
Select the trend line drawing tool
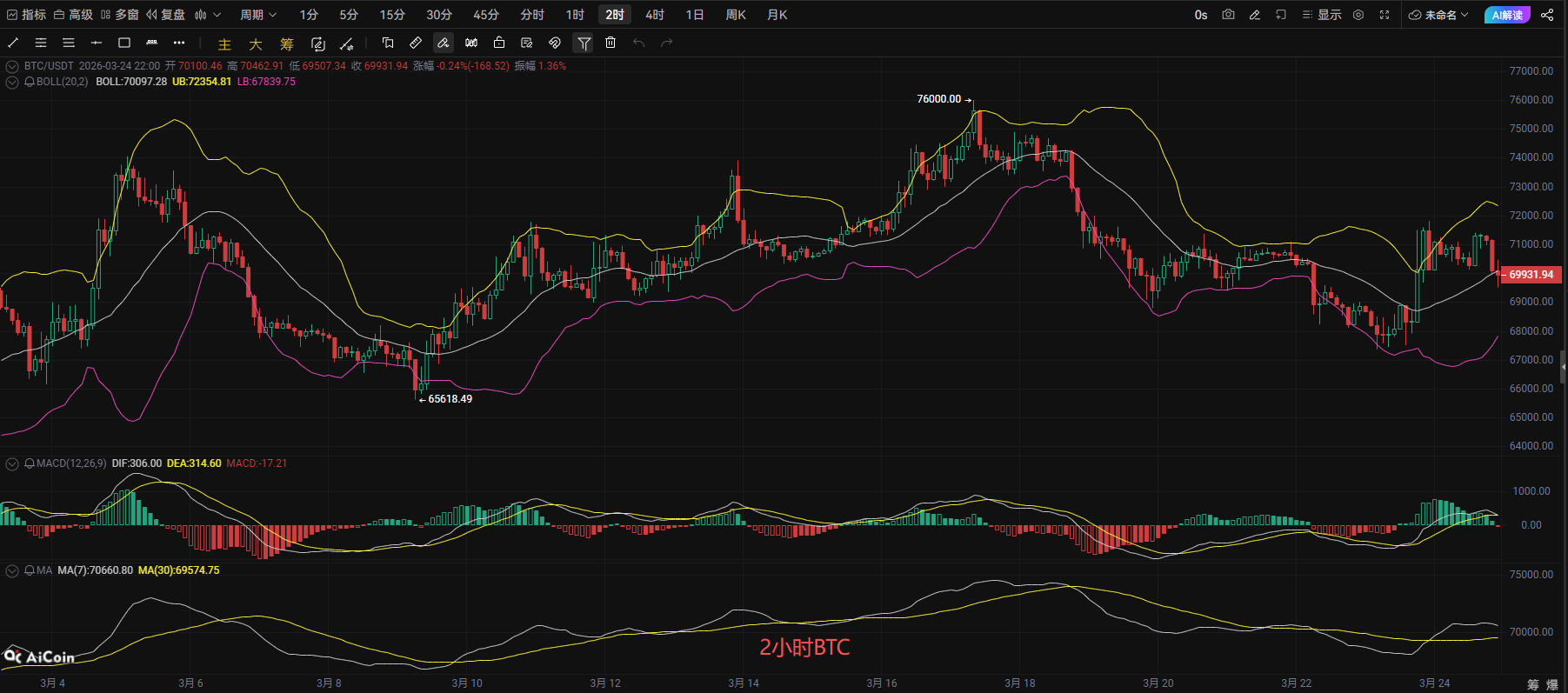tap(13, 43)
